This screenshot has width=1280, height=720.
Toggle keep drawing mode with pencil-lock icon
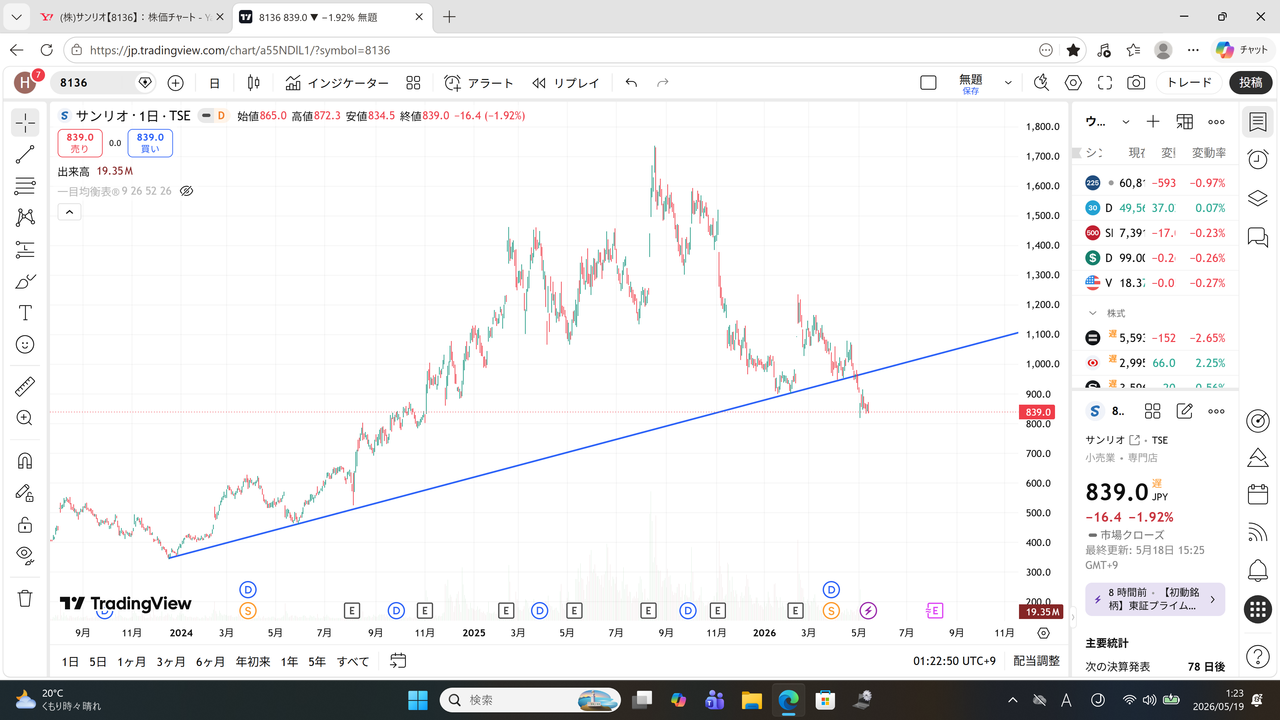25,492
